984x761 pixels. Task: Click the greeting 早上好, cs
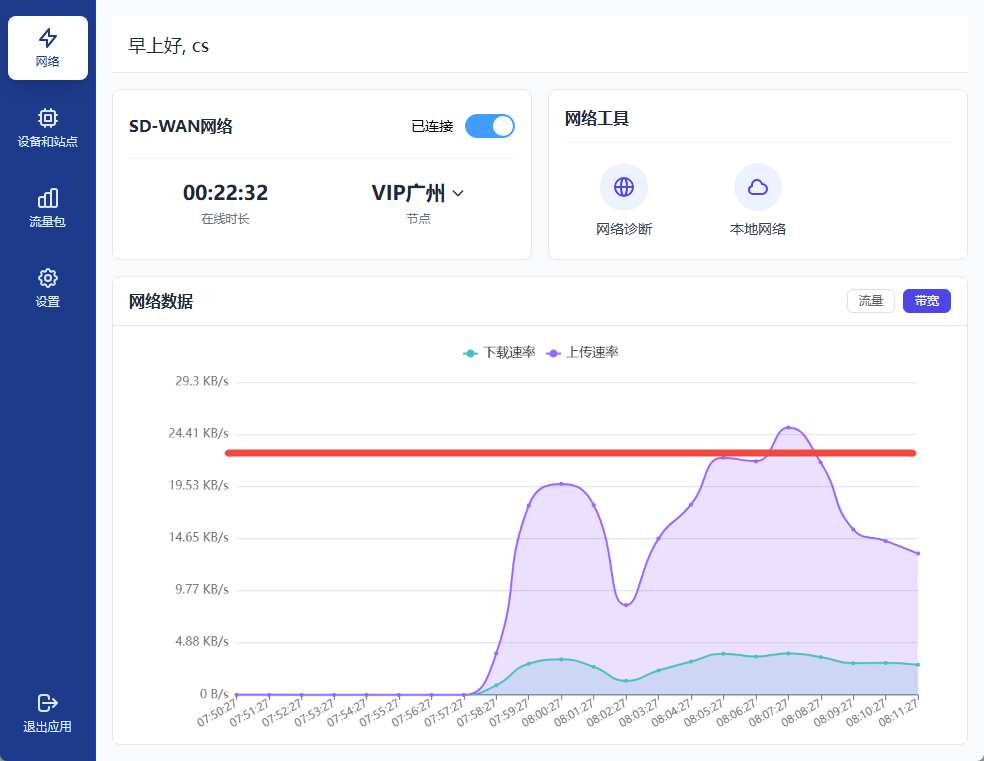168,46
